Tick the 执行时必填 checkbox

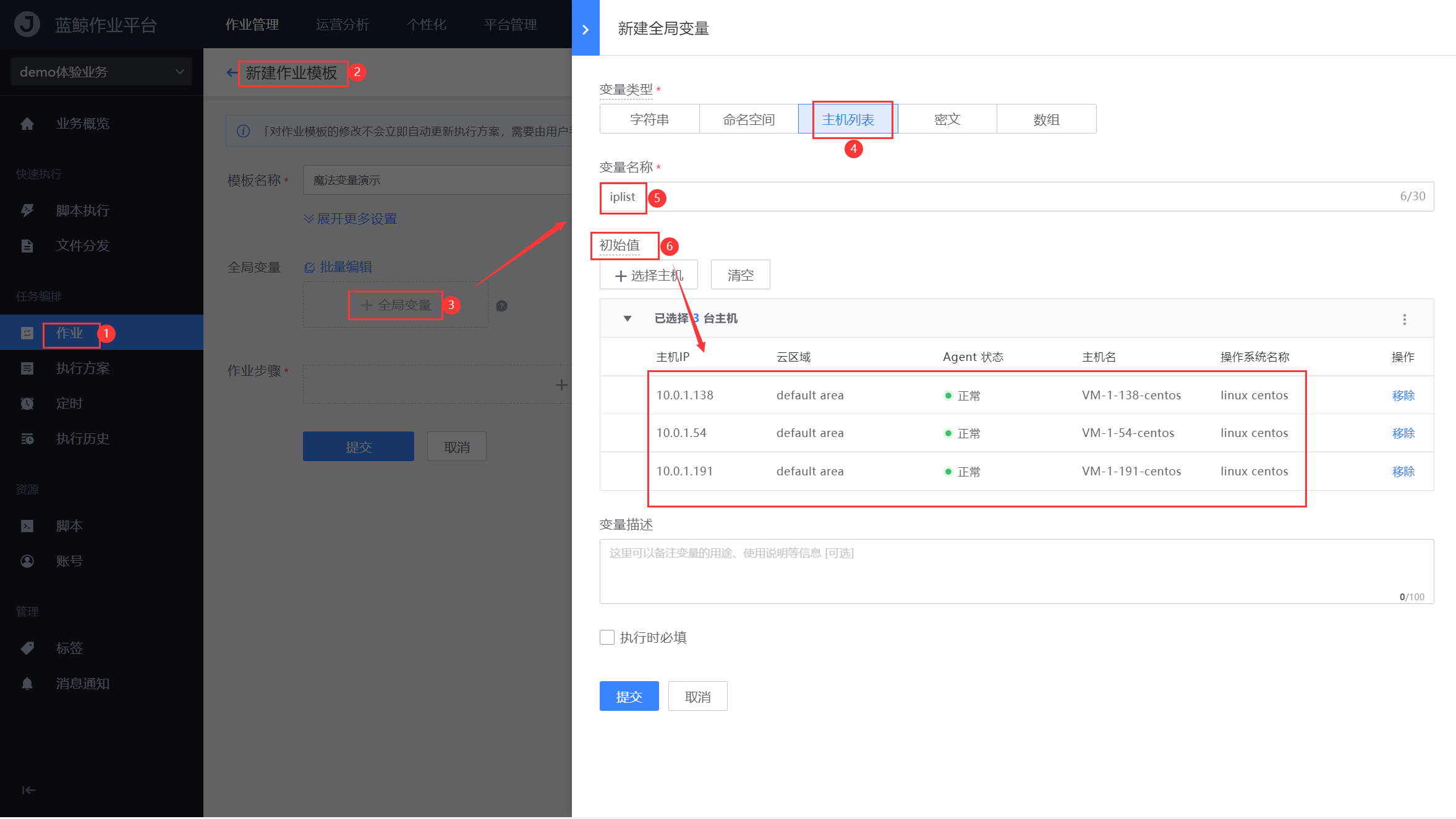coord(607,637)
